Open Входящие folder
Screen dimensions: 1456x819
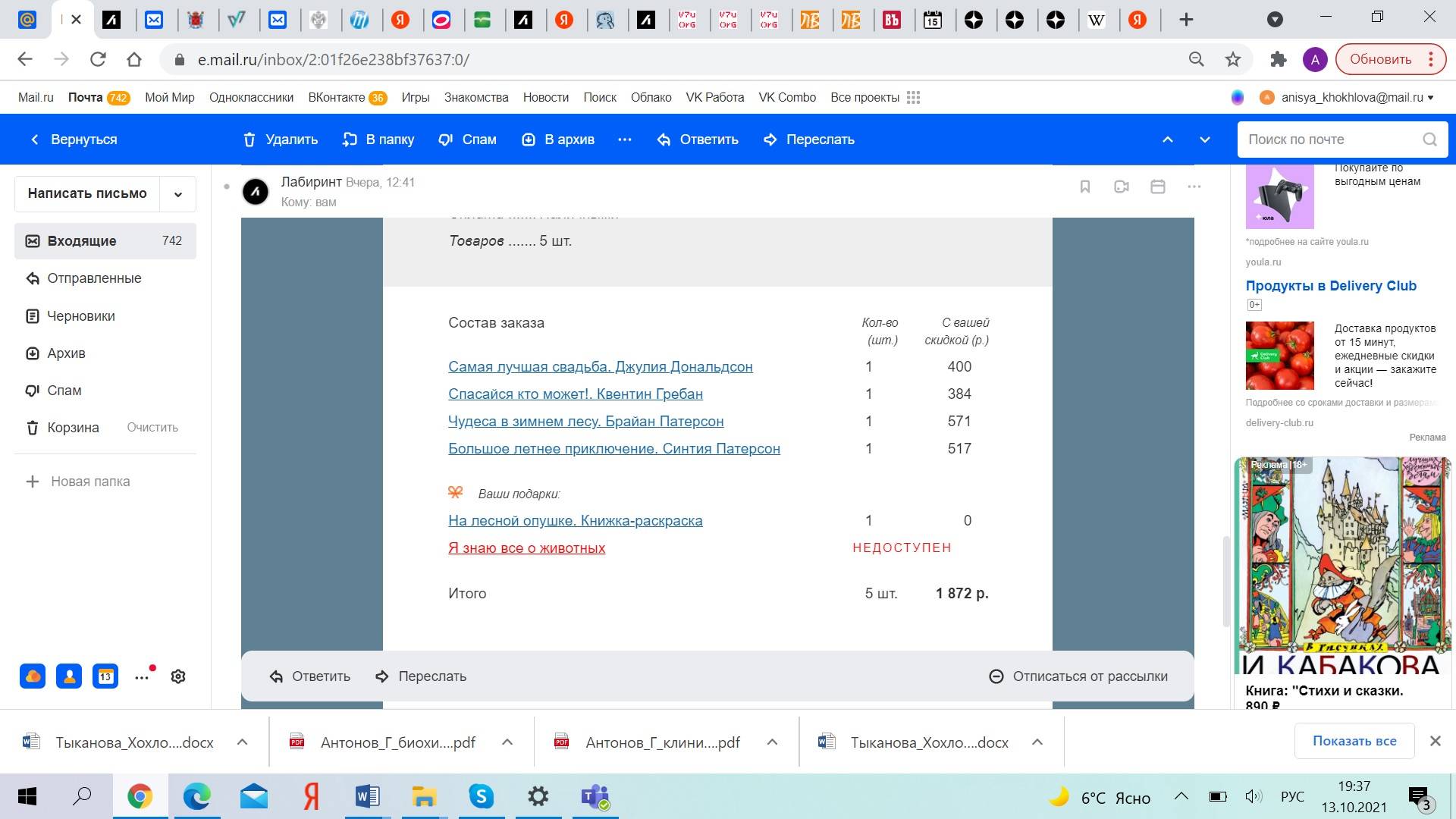pos(105,241)
